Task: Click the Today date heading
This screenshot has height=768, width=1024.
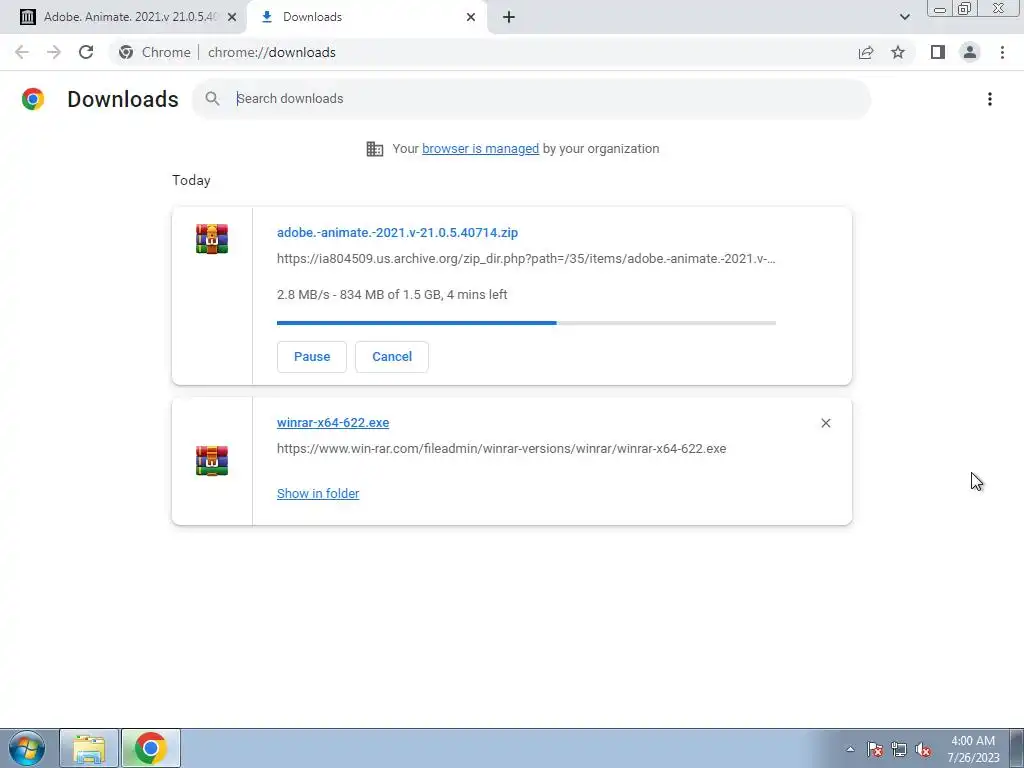Action: 191,180
